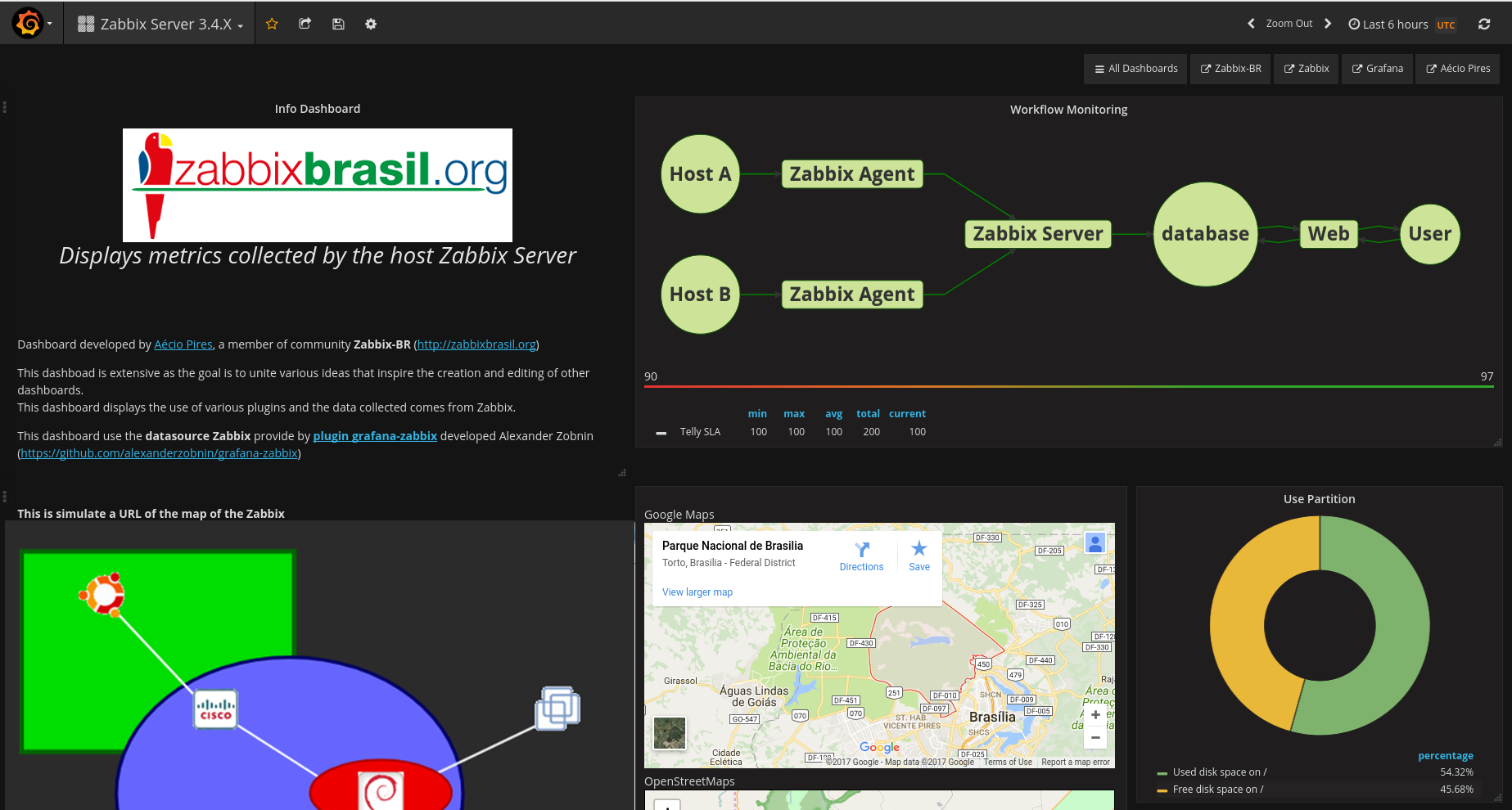Share the dashboard via share icon
Screen dimensions: 1512x810
[x=305, y=24]
